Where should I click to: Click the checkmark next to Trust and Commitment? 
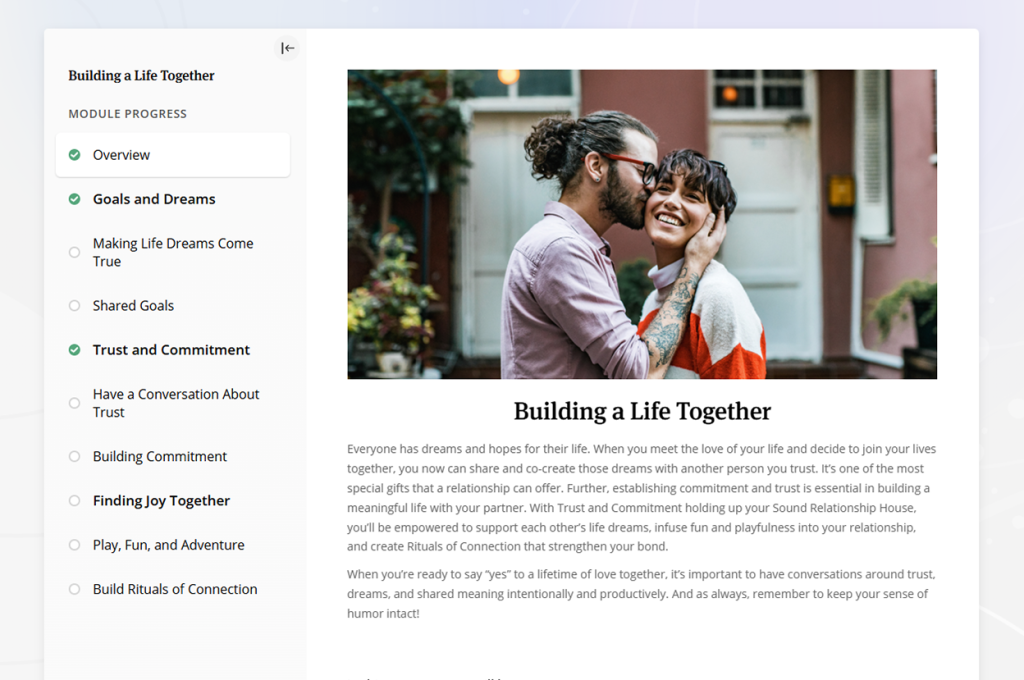pos(74,350)
